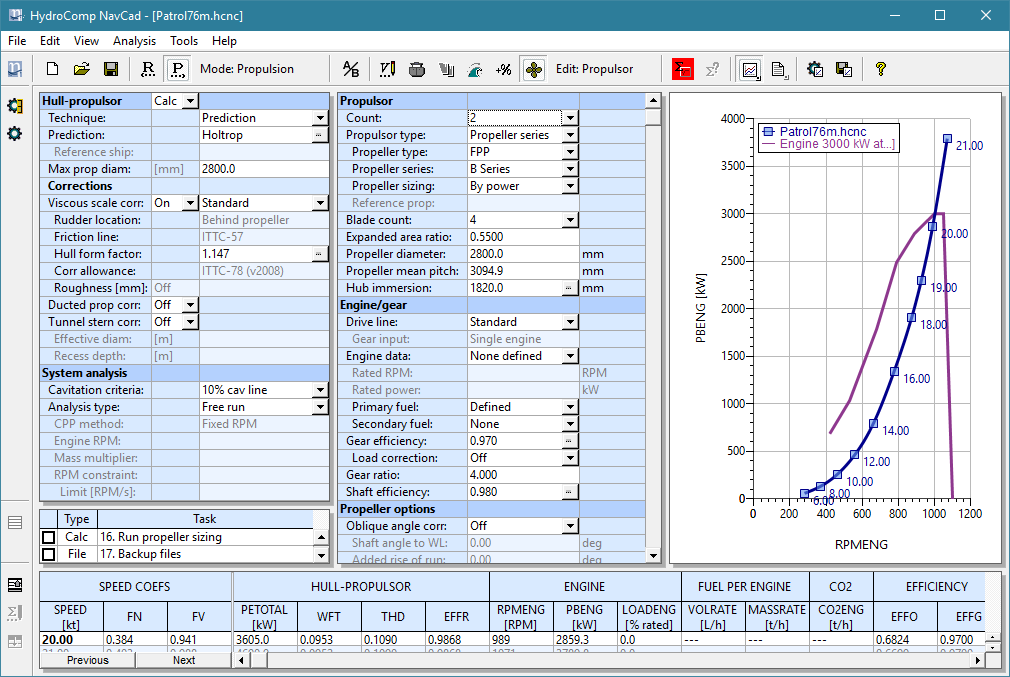Open the vessel edit icon with pencil

tap(387, 69)
